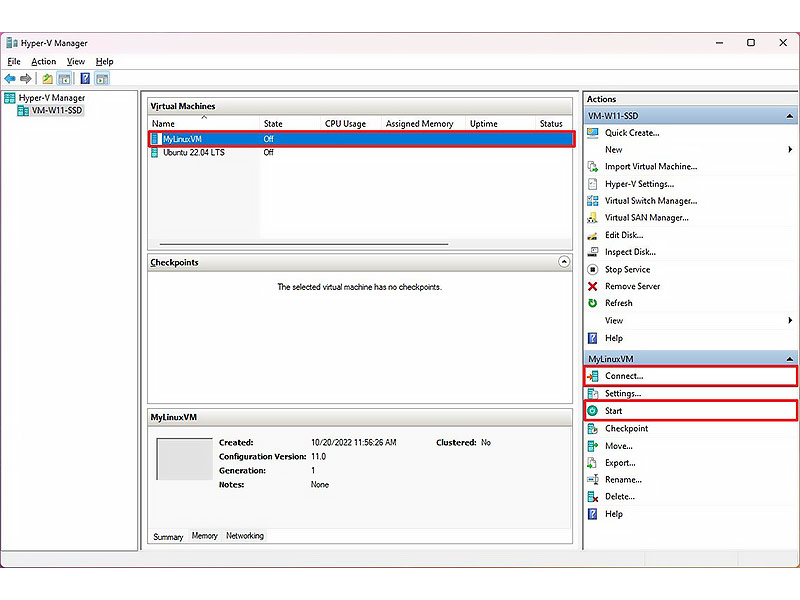Click the Delete icon under MyLinuxVM
The width and height of the screenshot is (800, 600).
[x=592, y=496]
